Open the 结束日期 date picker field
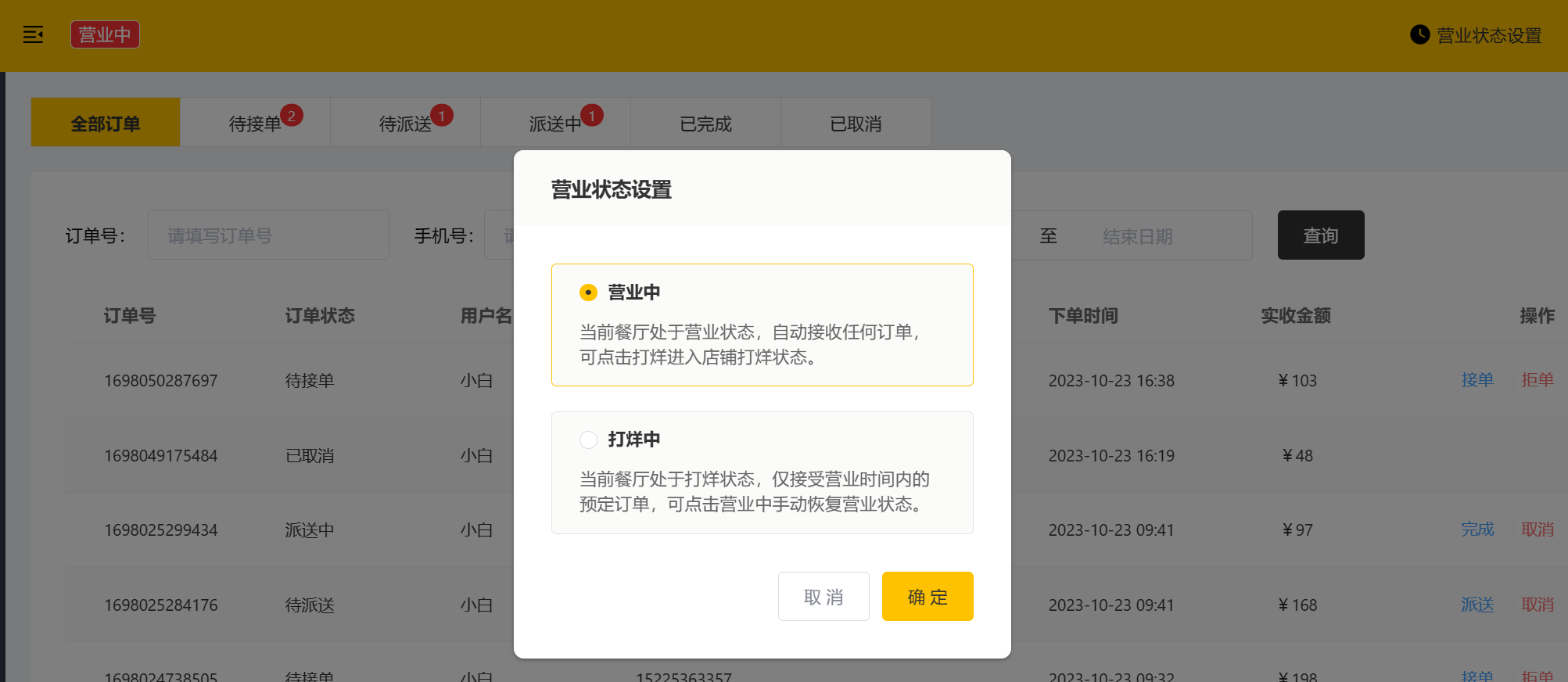This screenshot has width=1568, height=682. click(1138, 236)
